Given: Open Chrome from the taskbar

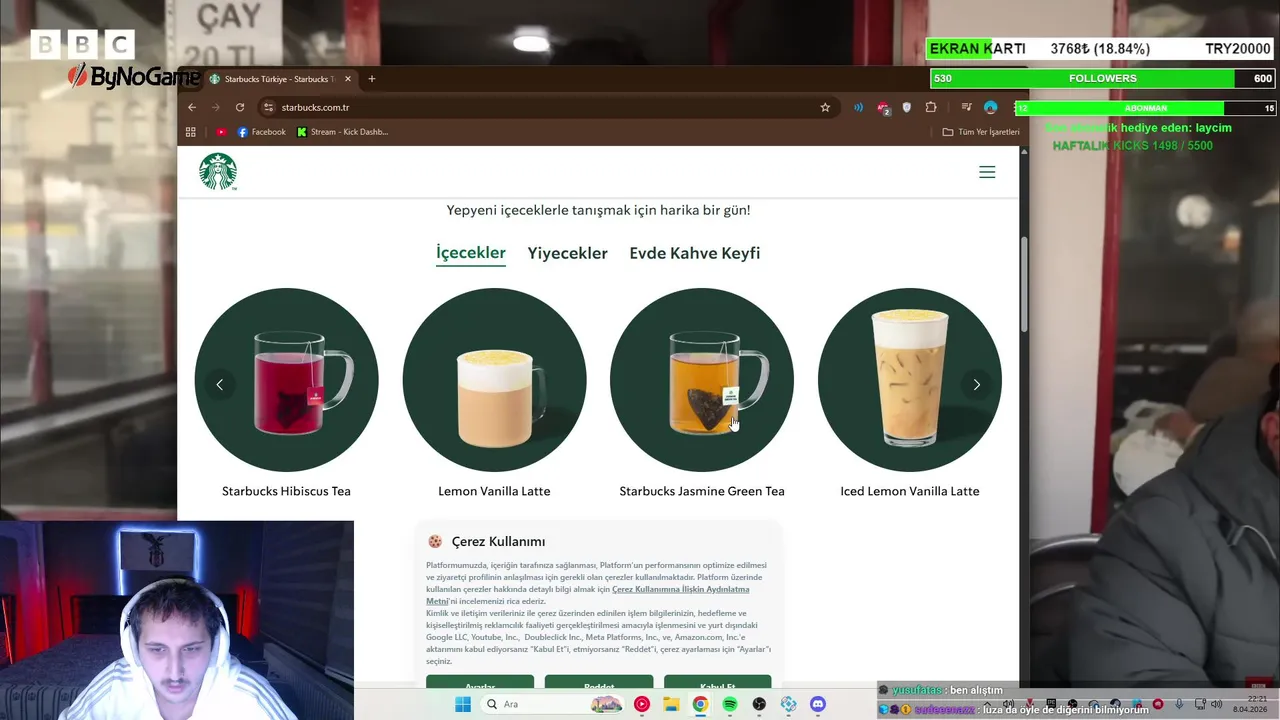Looking at the screenshot, I should point(700,704).
